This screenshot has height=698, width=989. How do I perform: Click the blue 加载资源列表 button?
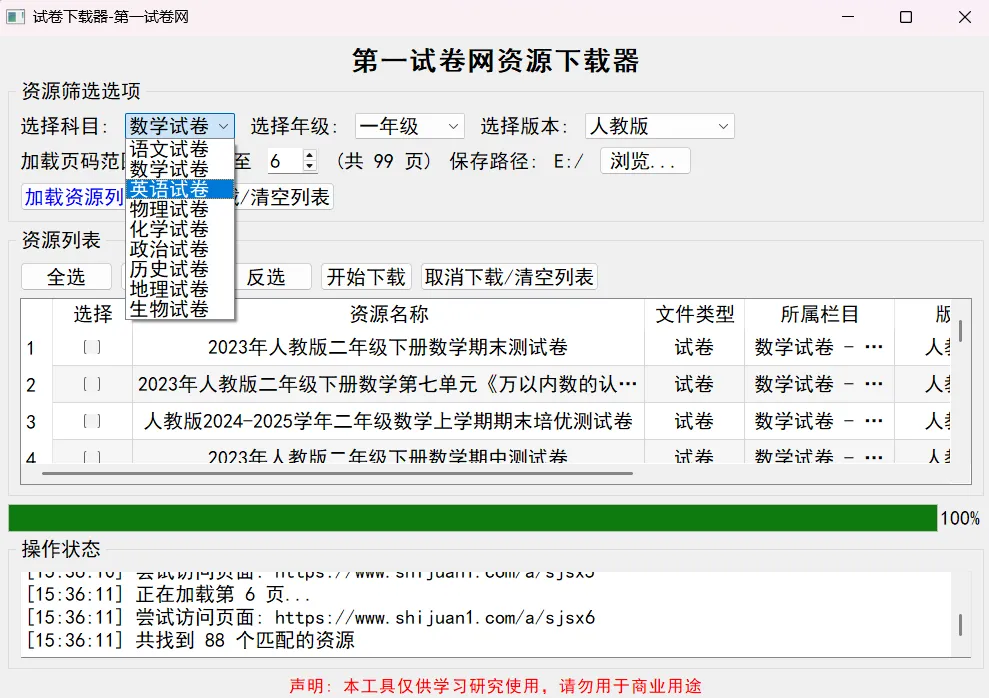coord(74,197)
